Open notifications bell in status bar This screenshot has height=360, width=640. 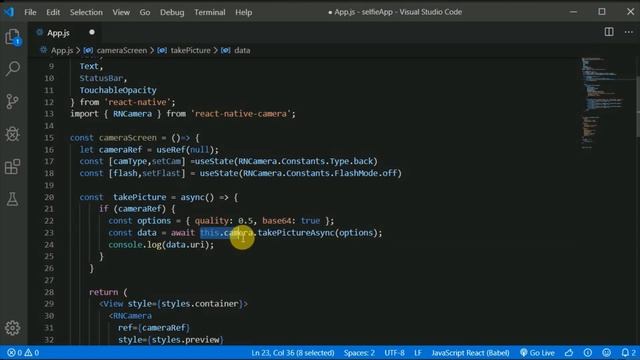click(x=628, y=353)
